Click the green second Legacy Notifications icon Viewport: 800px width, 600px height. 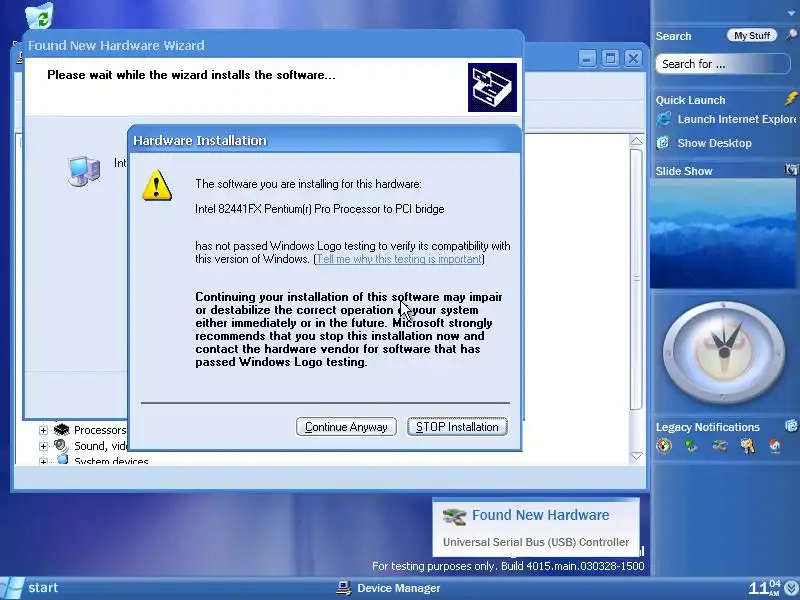[x=691, y=446]
